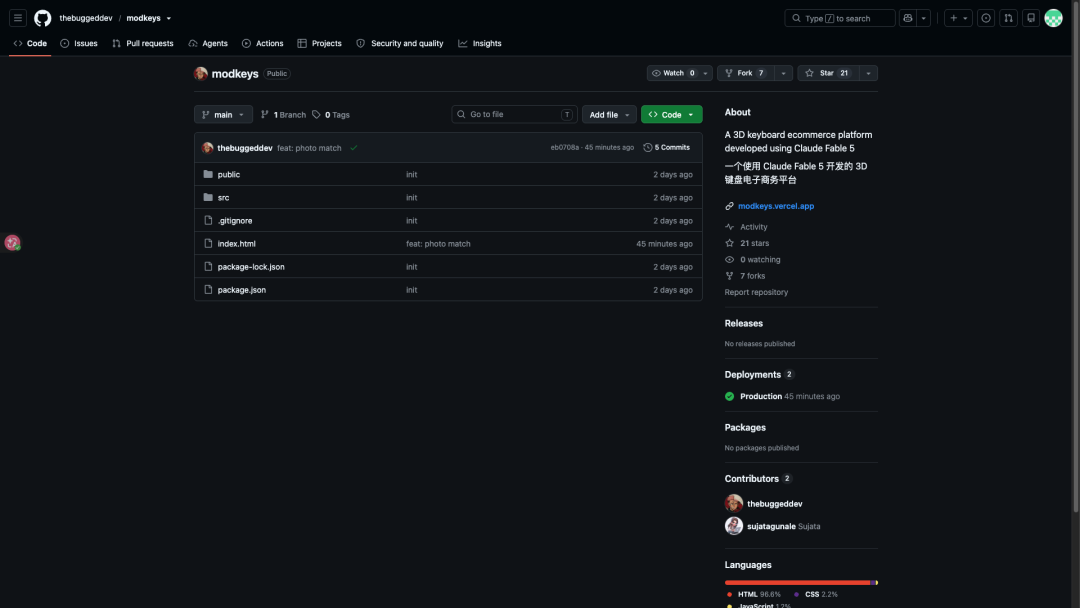Open the user avatar menu
Viewport: 1080px width, 608px height.
click(x=1053, y=18)
